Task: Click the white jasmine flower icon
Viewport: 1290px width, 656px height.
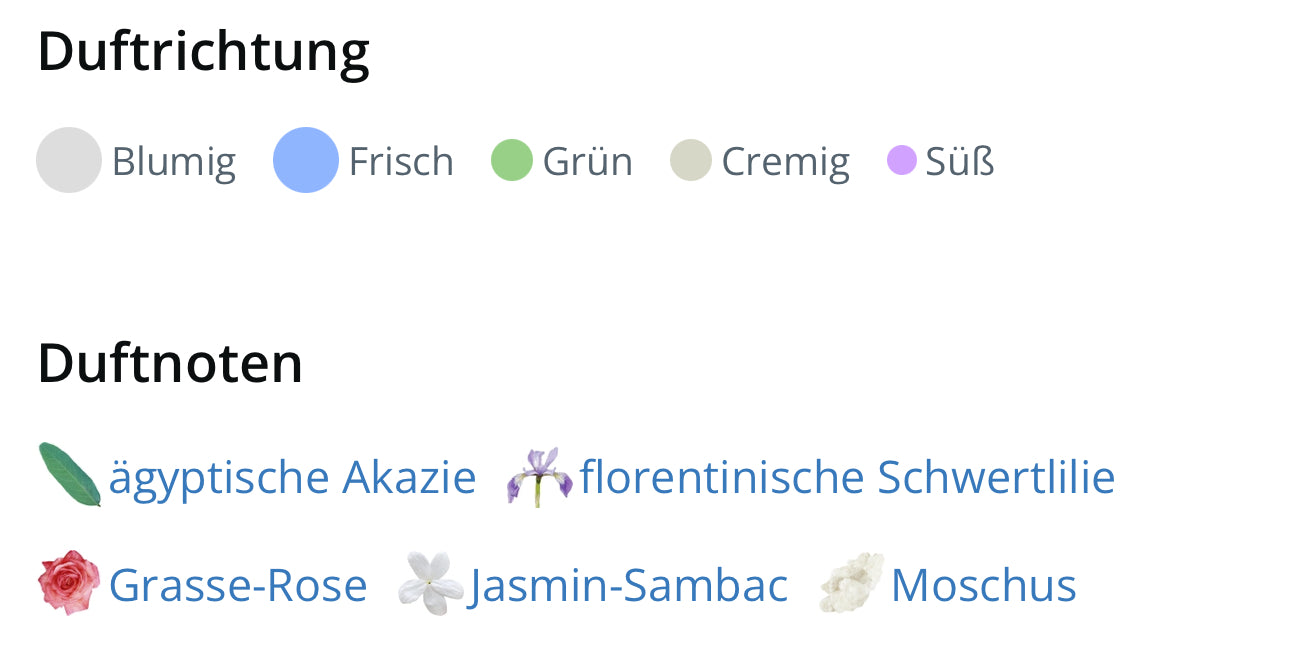Action: [x=430, y=583]
